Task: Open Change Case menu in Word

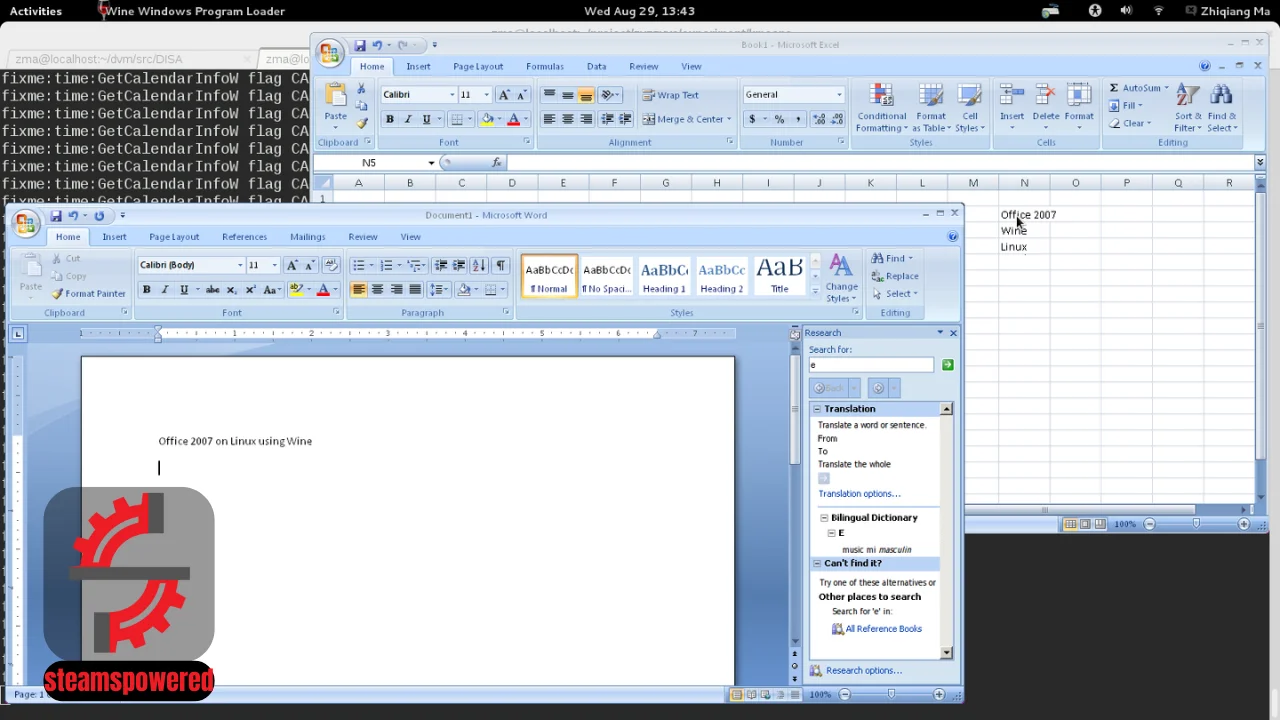Action: pyautogui.click(x=272, y=290)
